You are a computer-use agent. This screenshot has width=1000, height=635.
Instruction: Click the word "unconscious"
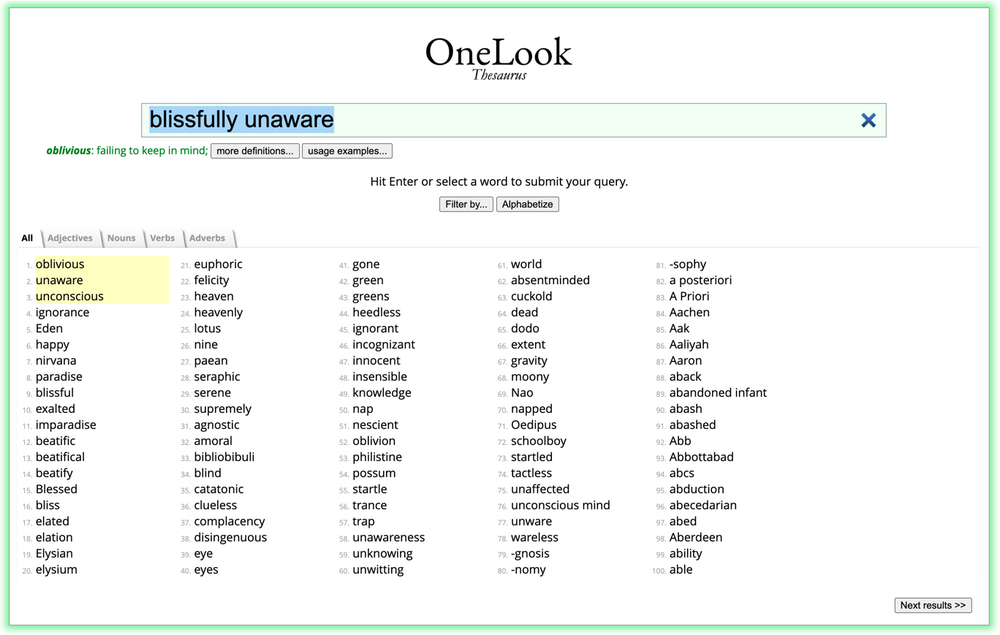coord(68,296)
